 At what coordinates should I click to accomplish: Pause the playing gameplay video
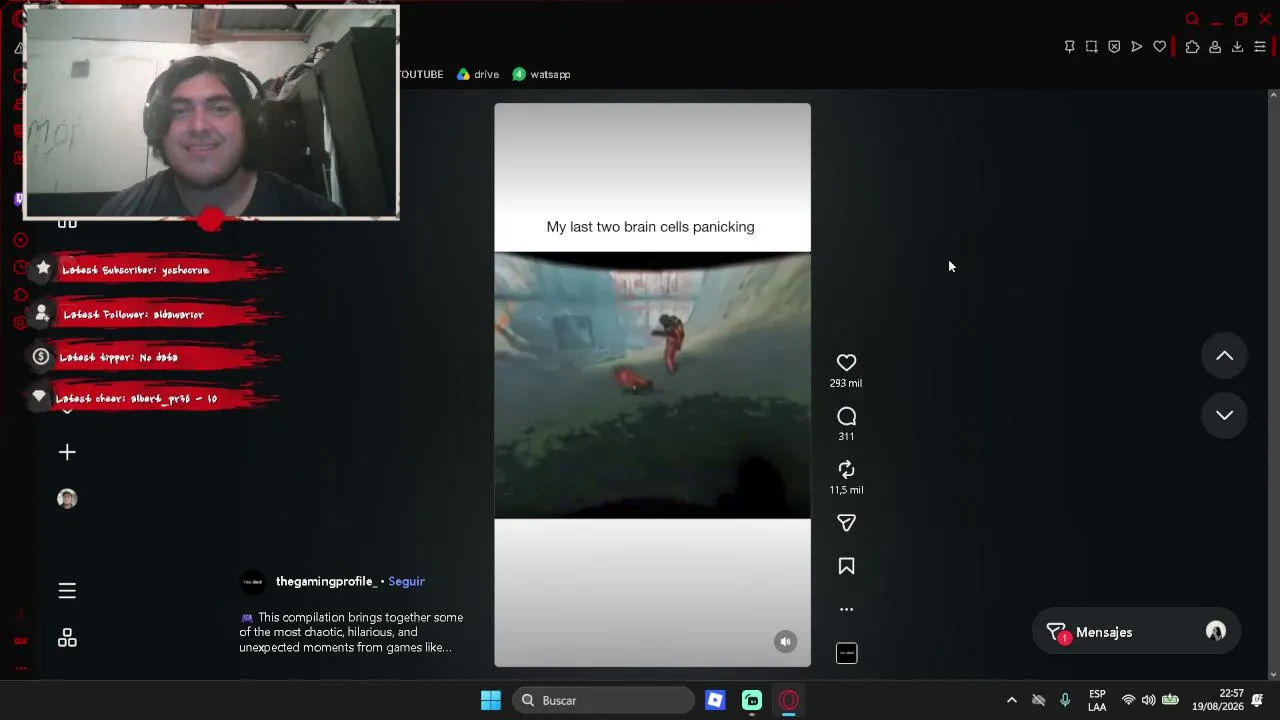click(652, 385)
